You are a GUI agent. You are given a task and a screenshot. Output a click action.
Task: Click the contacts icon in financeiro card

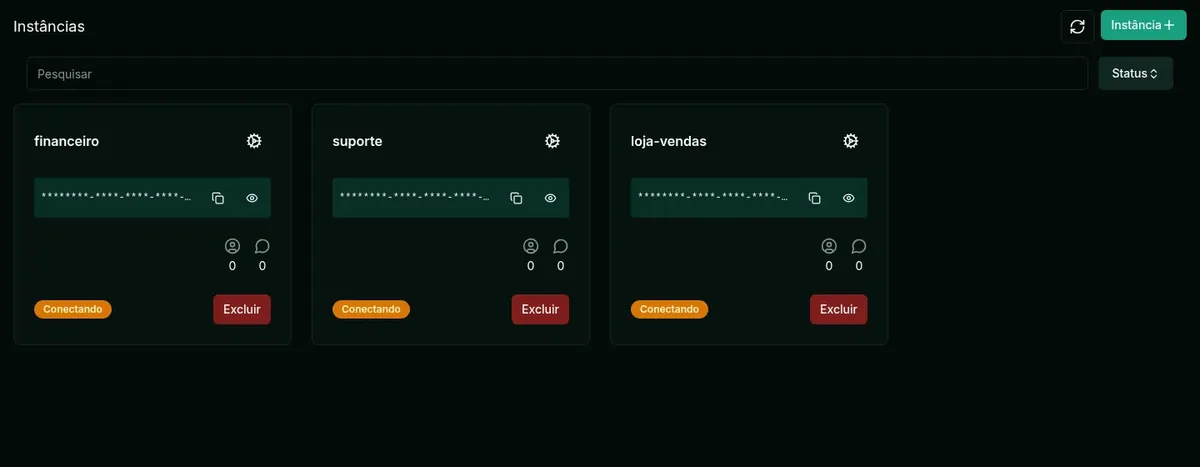coord(232,246)
